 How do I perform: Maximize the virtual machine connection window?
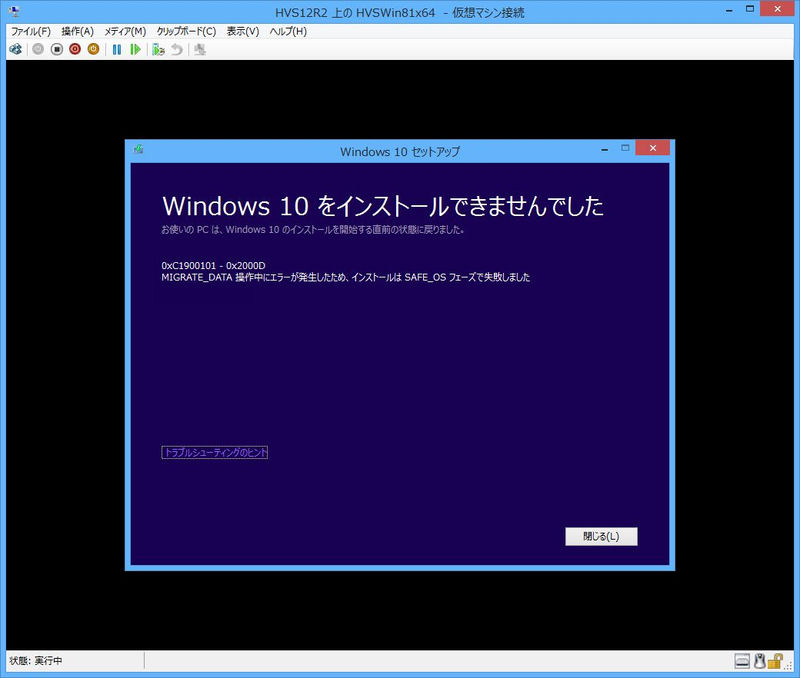point(750,9)
